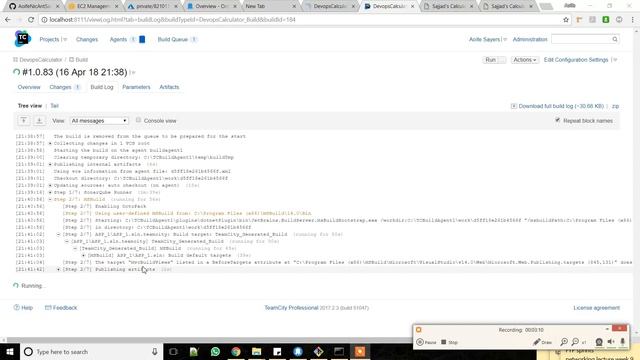Expand the Projects menu arrow
This screenshot has width=640, height=360.
pos(65,40)
